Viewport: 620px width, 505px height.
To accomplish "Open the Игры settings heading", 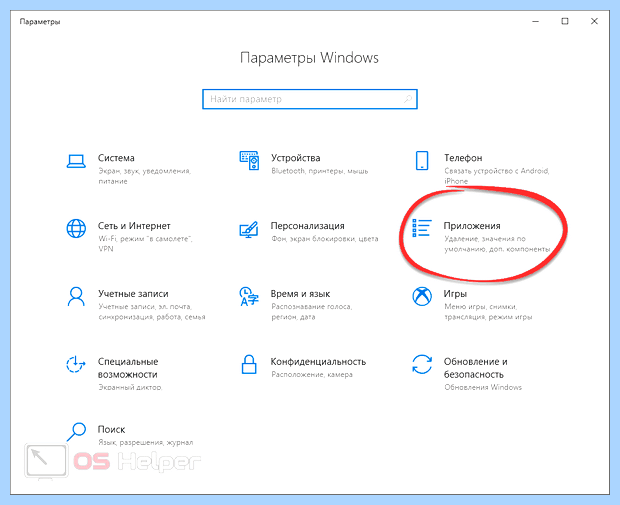I will (x=455, y=294).
